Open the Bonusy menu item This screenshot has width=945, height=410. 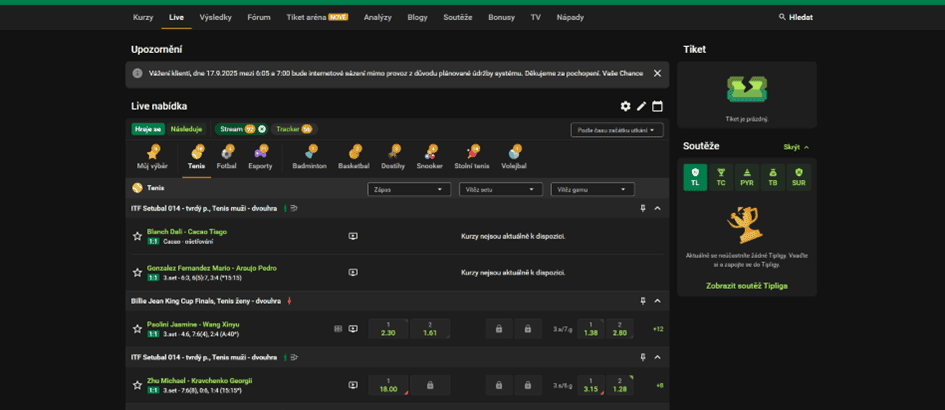[501, 17]
